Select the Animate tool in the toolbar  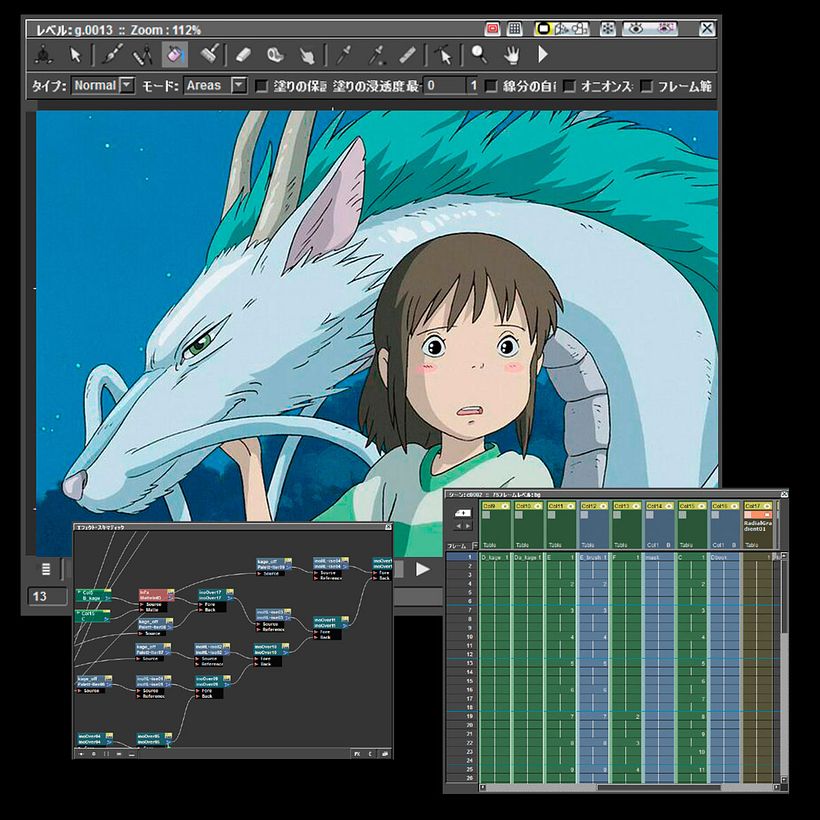pos(44,54)
